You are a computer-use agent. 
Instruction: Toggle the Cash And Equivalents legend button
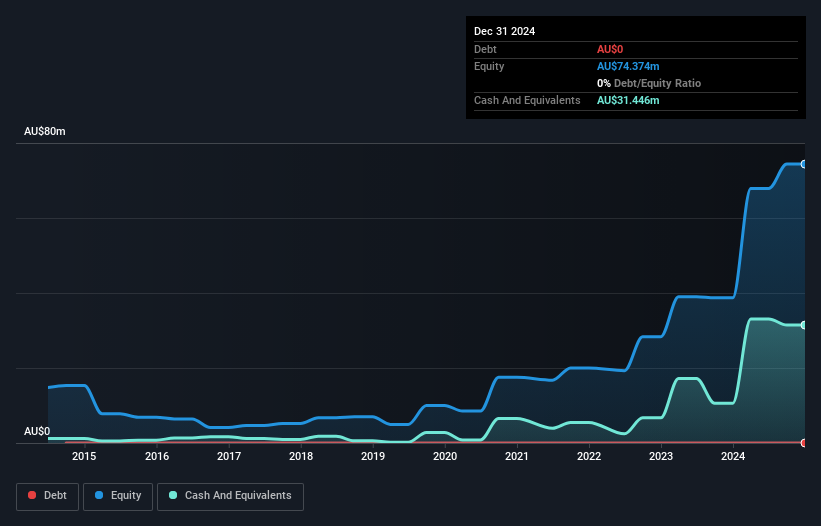click(x=230, y=496)
